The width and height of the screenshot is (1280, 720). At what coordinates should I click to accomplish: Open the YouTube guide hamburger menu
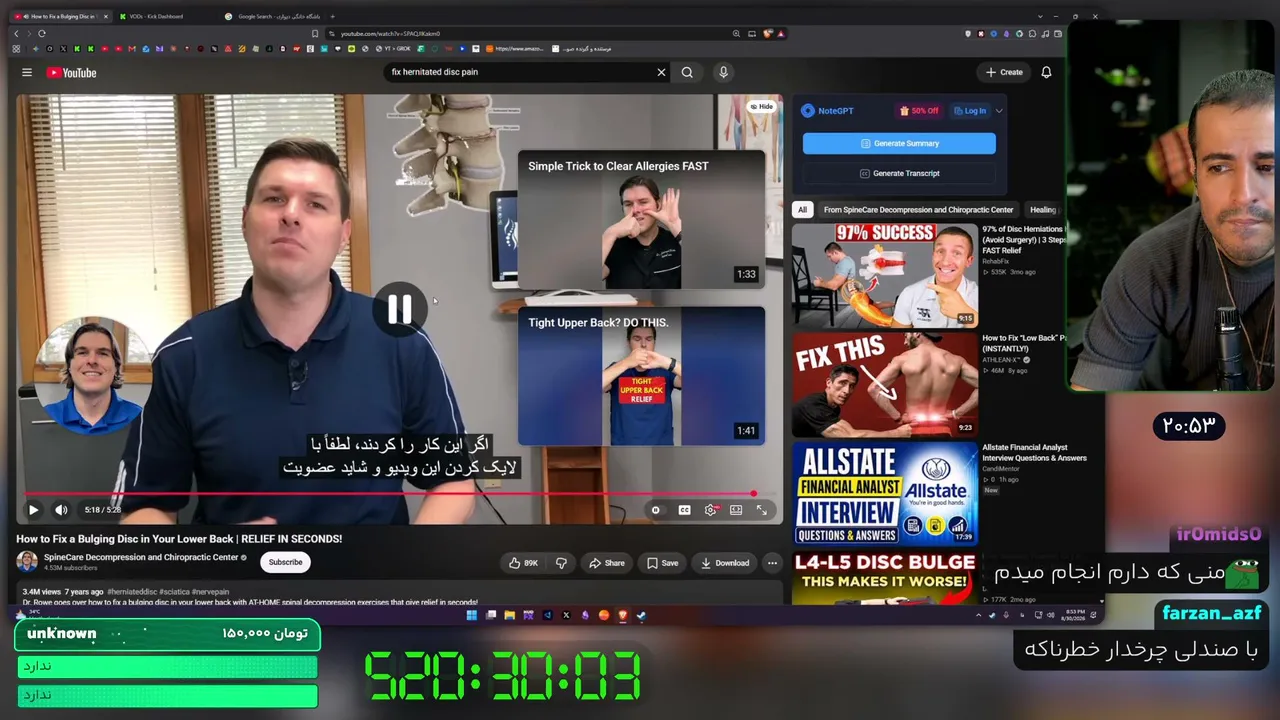tap(27, 72)
